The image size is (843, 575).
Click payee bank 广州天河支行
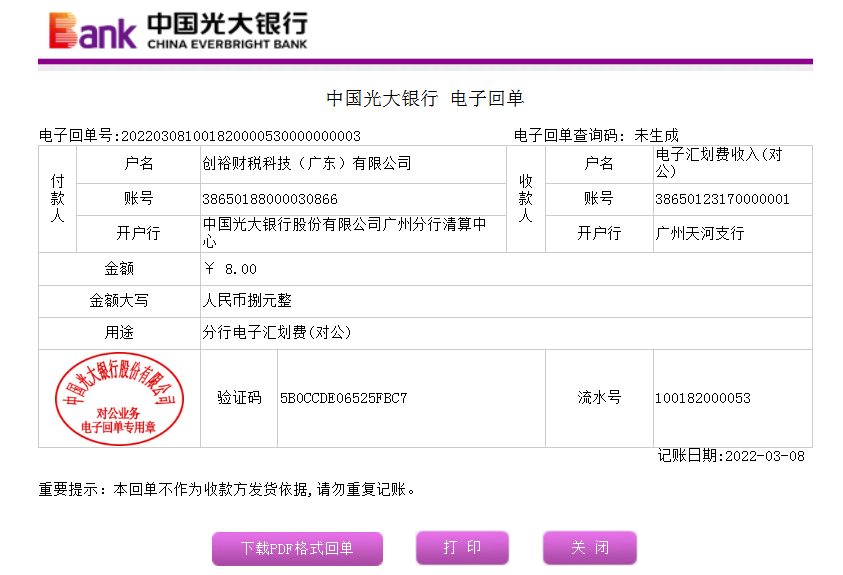coord(699,233)
